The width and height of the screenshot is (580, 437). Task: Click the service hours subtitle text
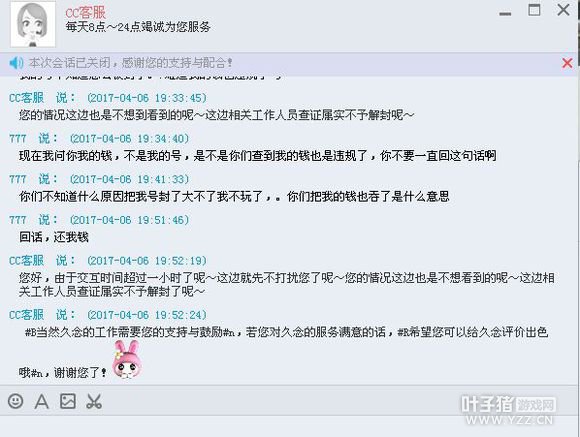(x=138, y=27)
